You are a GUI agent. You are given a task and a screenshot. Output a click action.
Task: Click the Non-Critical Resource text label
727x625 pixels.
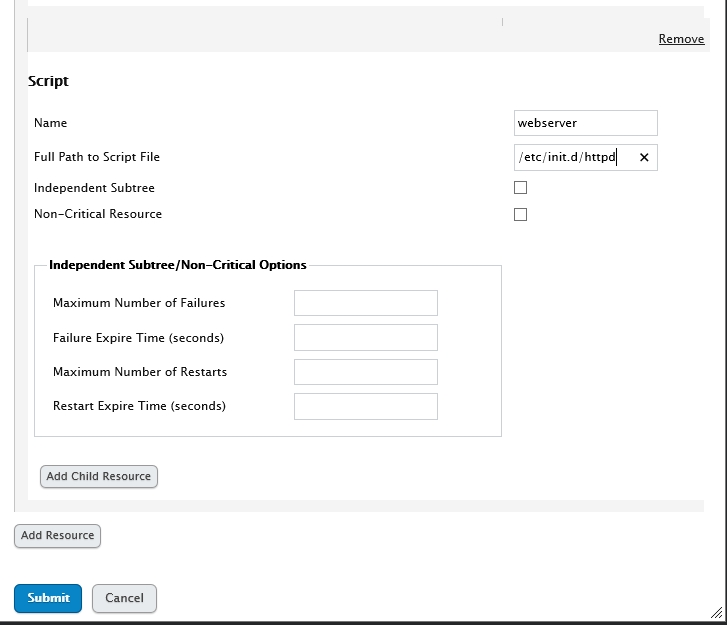pos(98,214)
